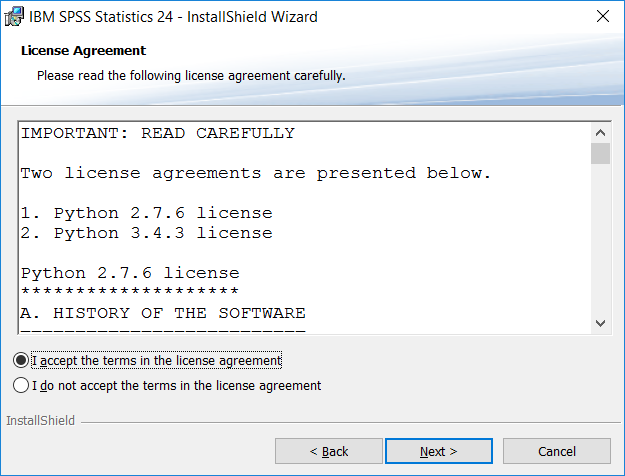Click the license text scrollbar thumb
Viewport: 625px width, 476px height.
click(x=600, y=153)
